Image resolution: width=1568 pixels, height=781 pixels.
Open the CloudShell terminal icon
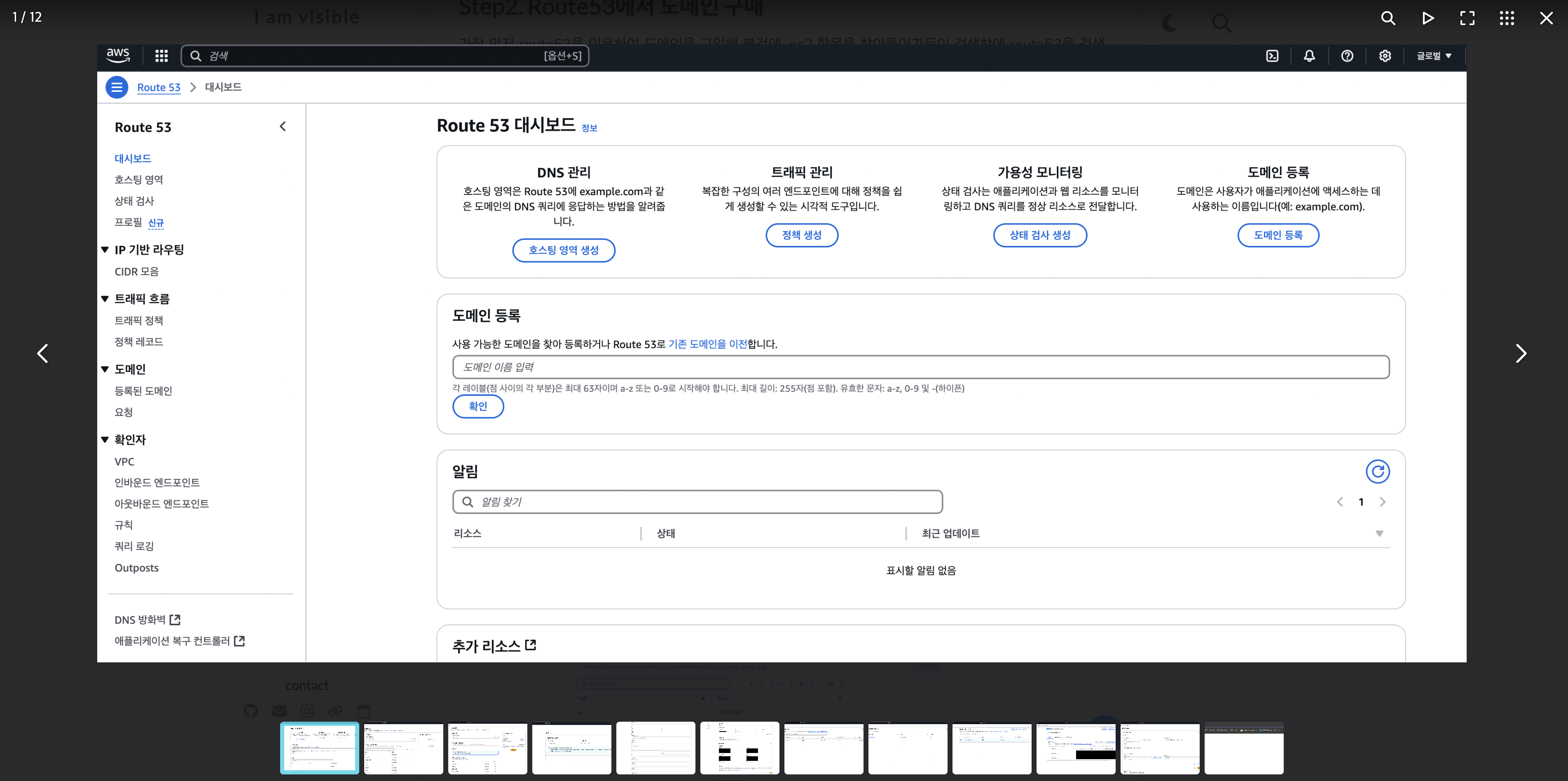pyautogui.click(x=1272, y=56)
